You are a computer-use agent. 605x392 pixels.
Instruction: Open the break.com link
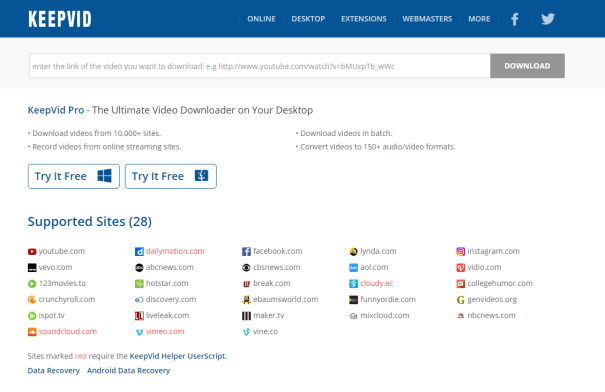[272, 283]
